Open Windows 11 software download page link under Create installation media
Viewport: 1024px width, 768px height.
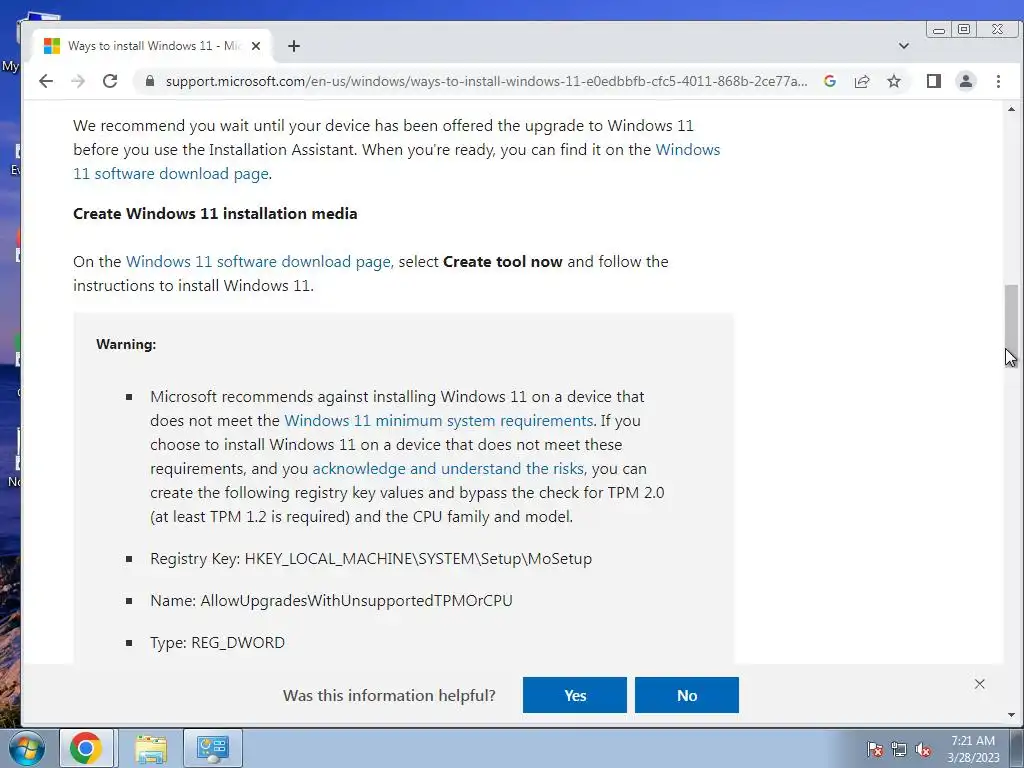pos(259,261)
